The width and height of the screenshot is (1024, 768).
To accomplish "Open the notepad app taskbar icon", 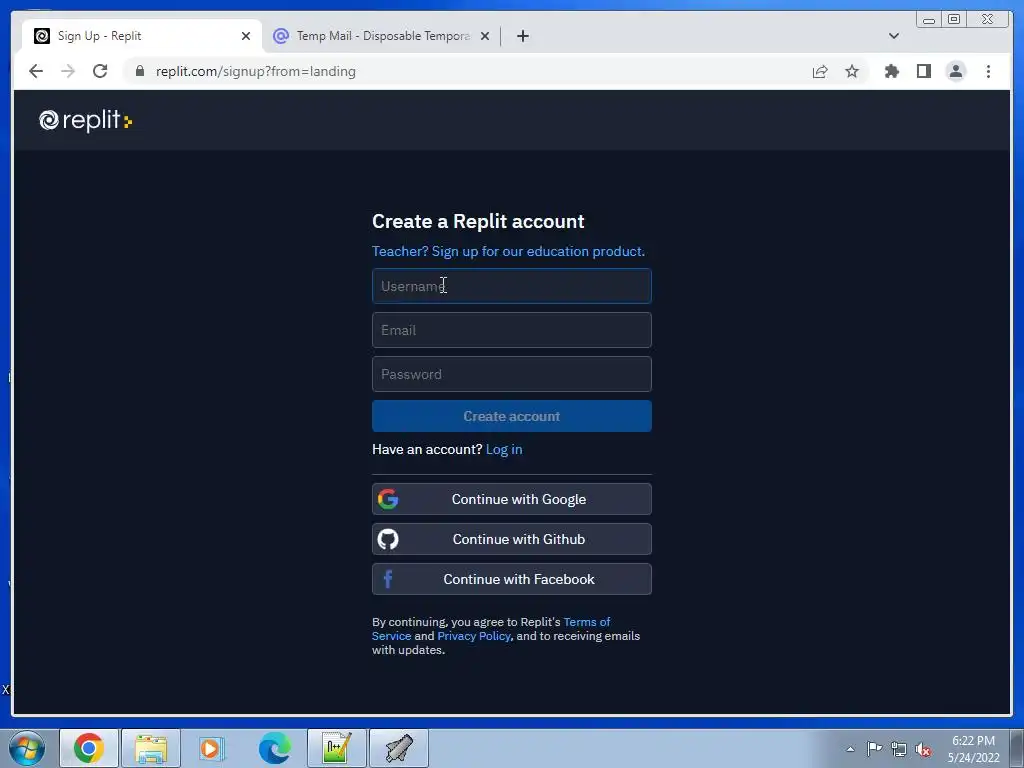I will [336, 748].
